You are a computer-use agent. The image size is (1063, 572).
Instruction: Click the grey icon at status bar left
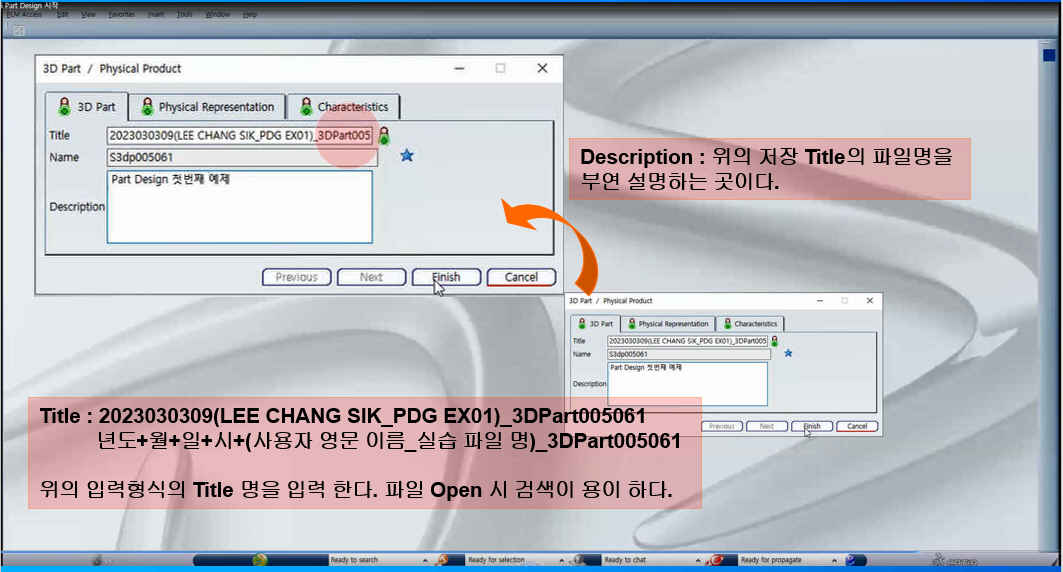point(98,560)
